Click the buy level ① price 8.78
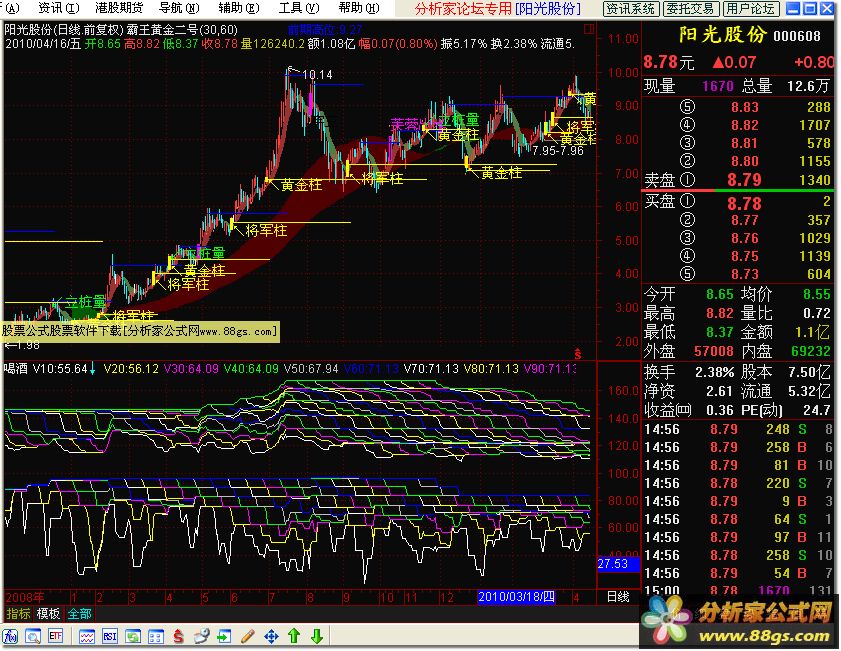This screenshot has height=651, width=841. 744,204
